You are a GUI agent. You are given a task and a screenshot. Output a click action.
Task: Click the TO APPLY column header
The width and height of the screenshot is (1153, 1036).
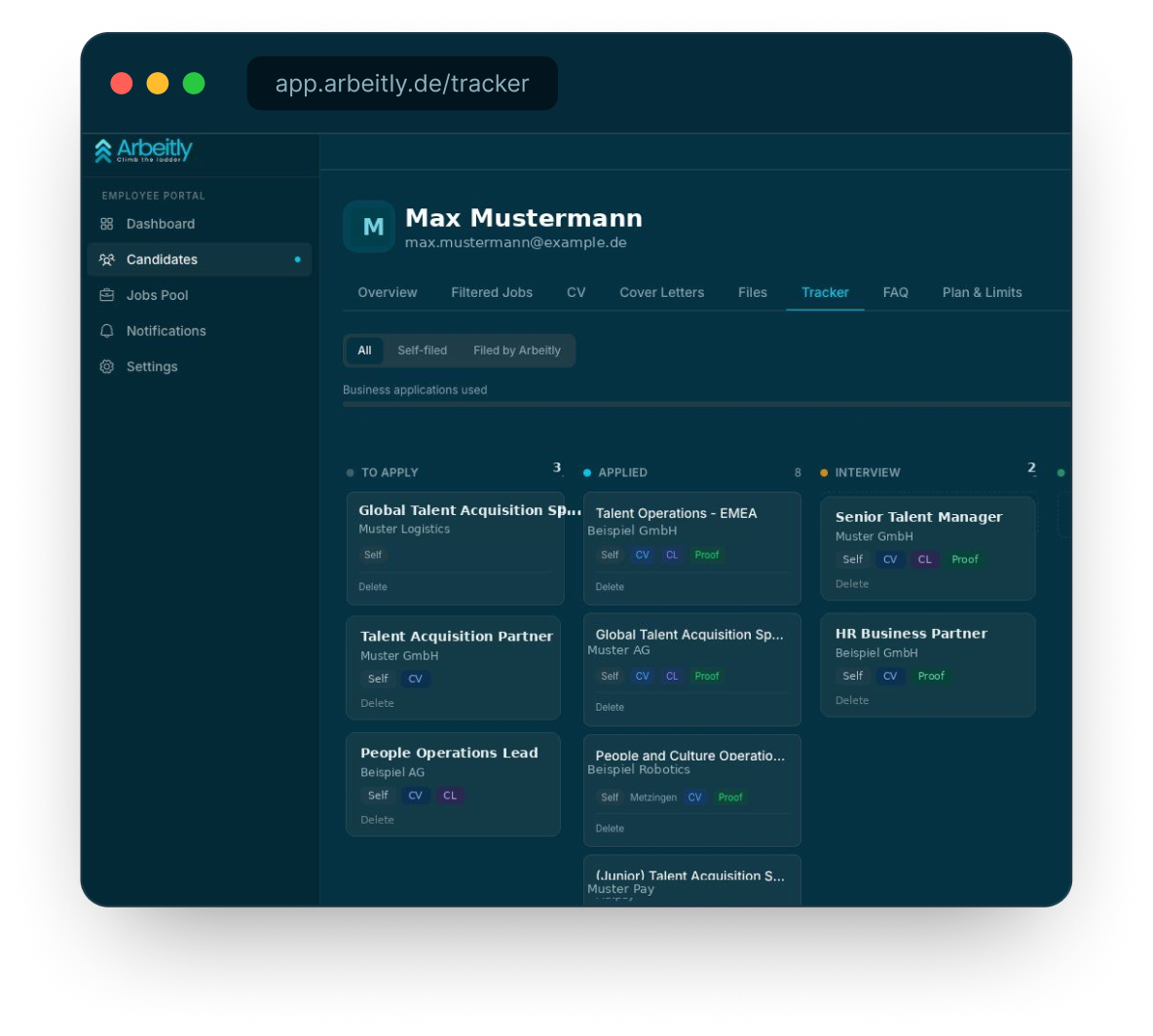point(390,473)
